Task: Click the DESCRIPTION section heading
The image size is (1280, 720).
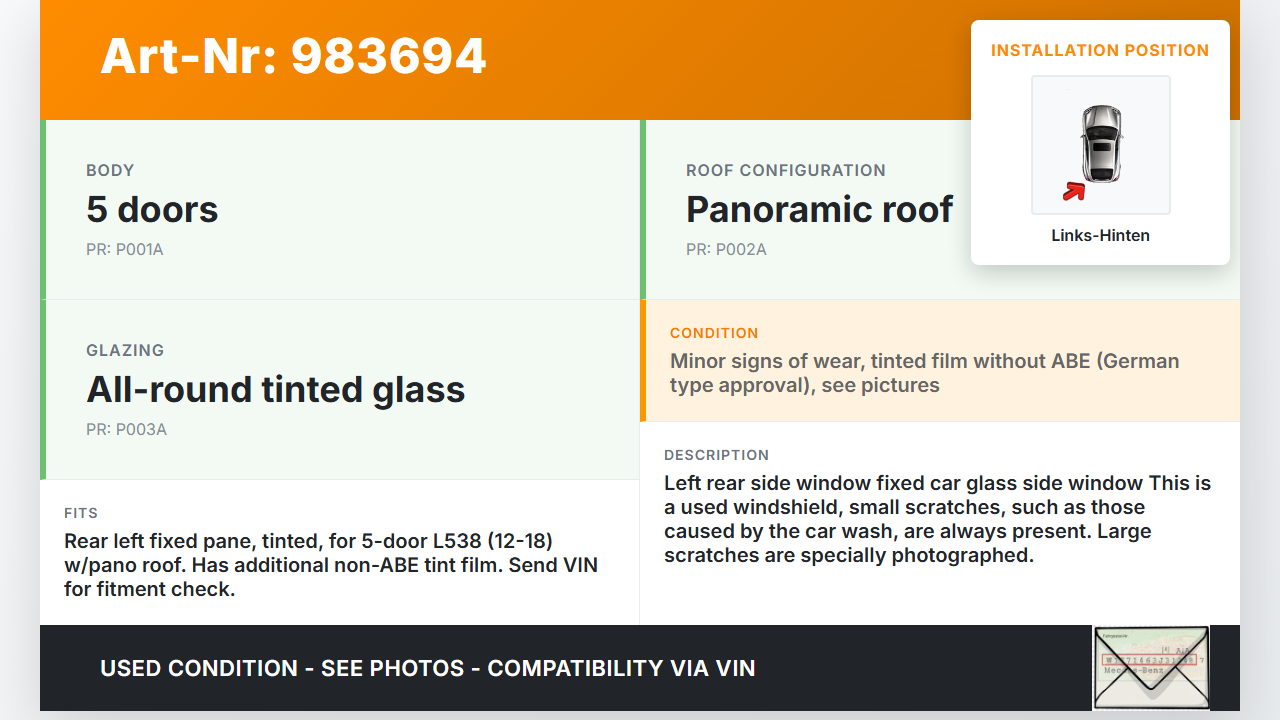Action: (716, 455)
